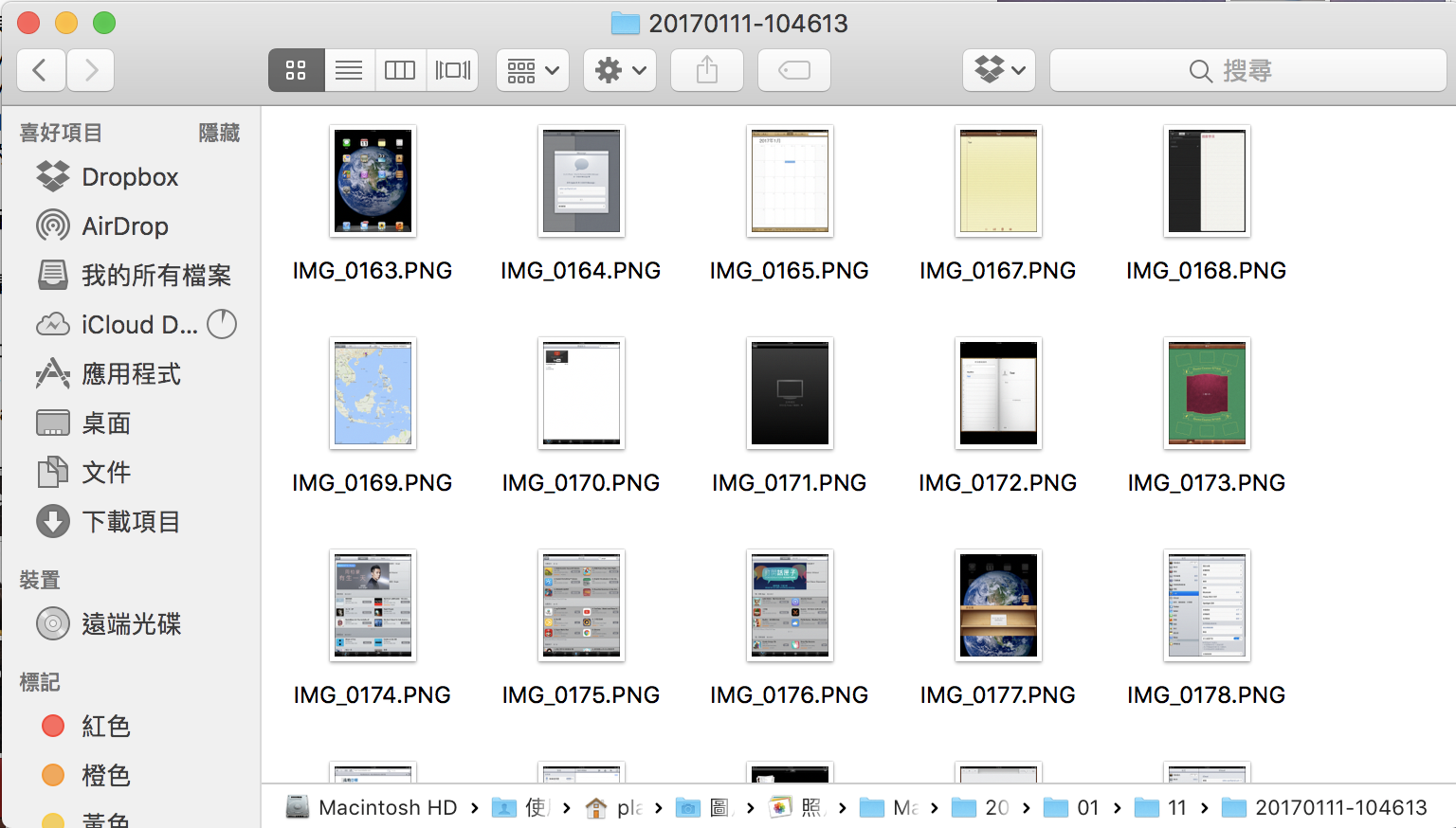Open 應用程式 in the sidebar
This screenshot has height=828, width=1456.
(x=130, y=374)
